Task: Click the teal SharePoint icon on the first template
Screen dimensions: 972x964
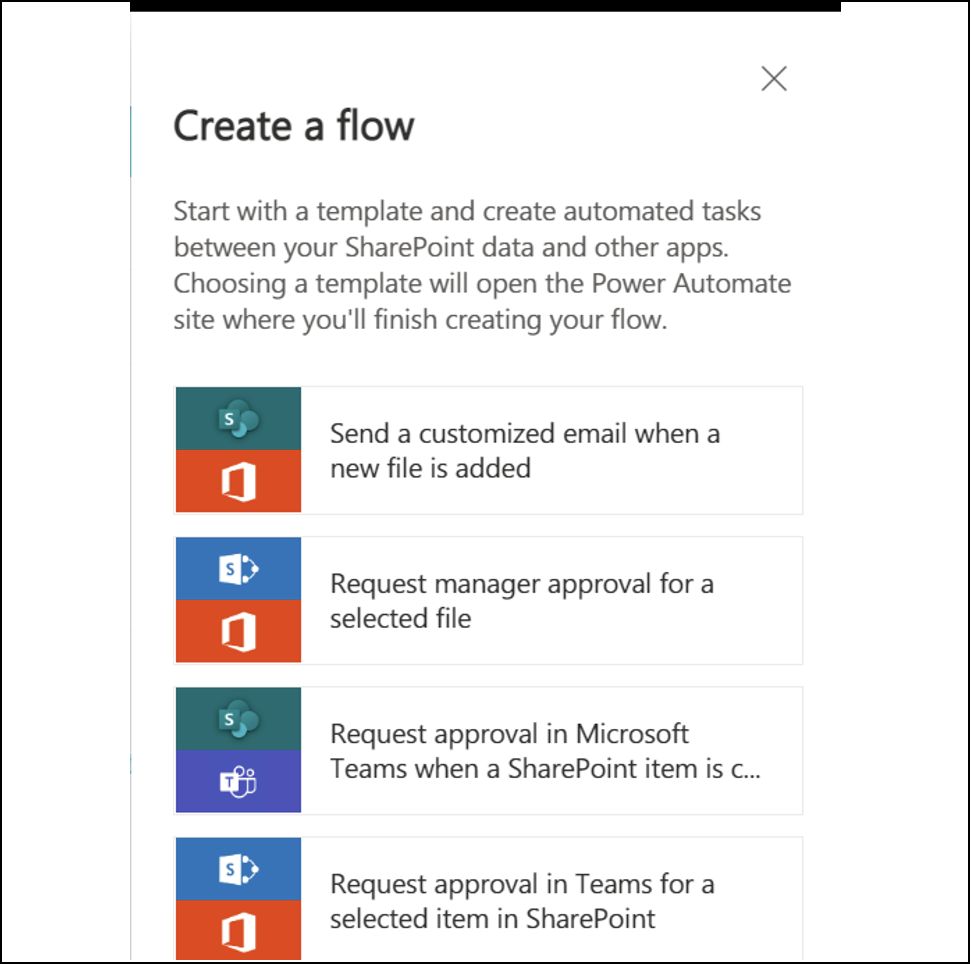Action: [x=238, y=417]
